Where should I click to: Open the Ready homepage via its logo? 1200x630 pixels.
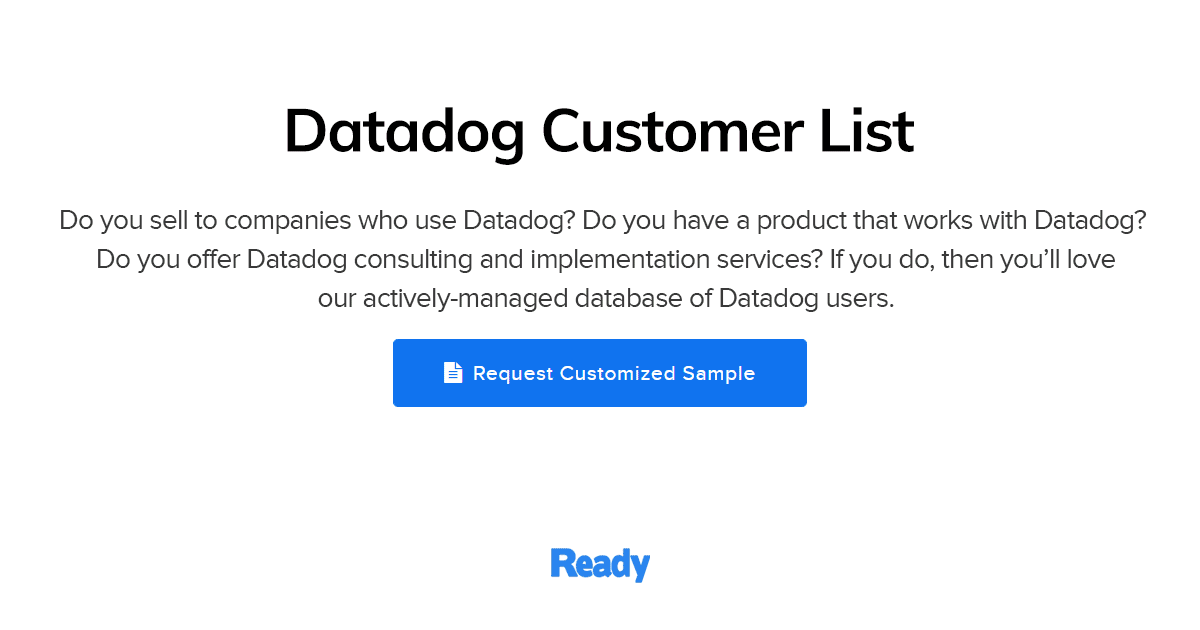click(x=599, y=563)
